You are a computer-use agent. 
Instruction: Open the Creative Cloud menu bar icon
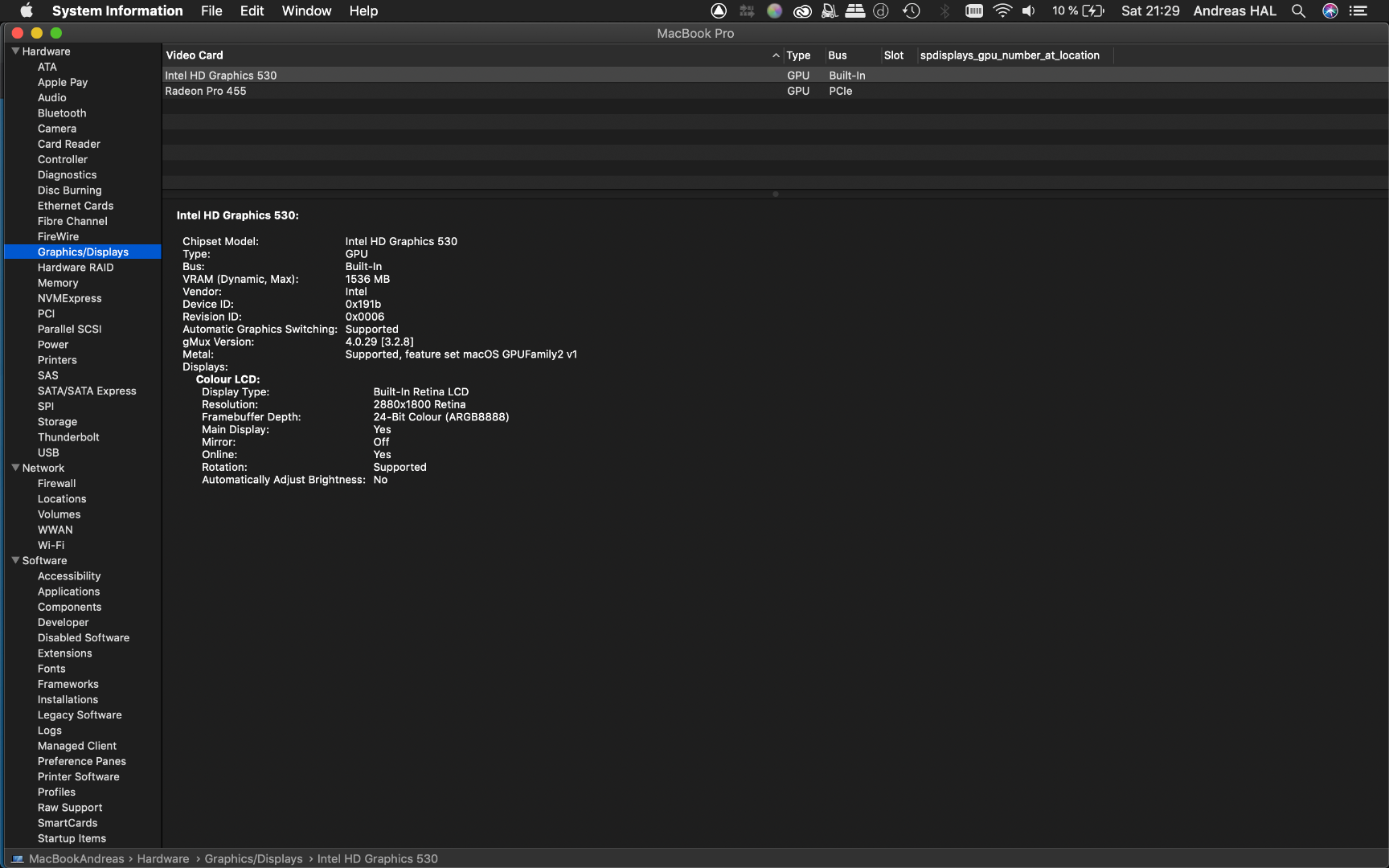802,10
